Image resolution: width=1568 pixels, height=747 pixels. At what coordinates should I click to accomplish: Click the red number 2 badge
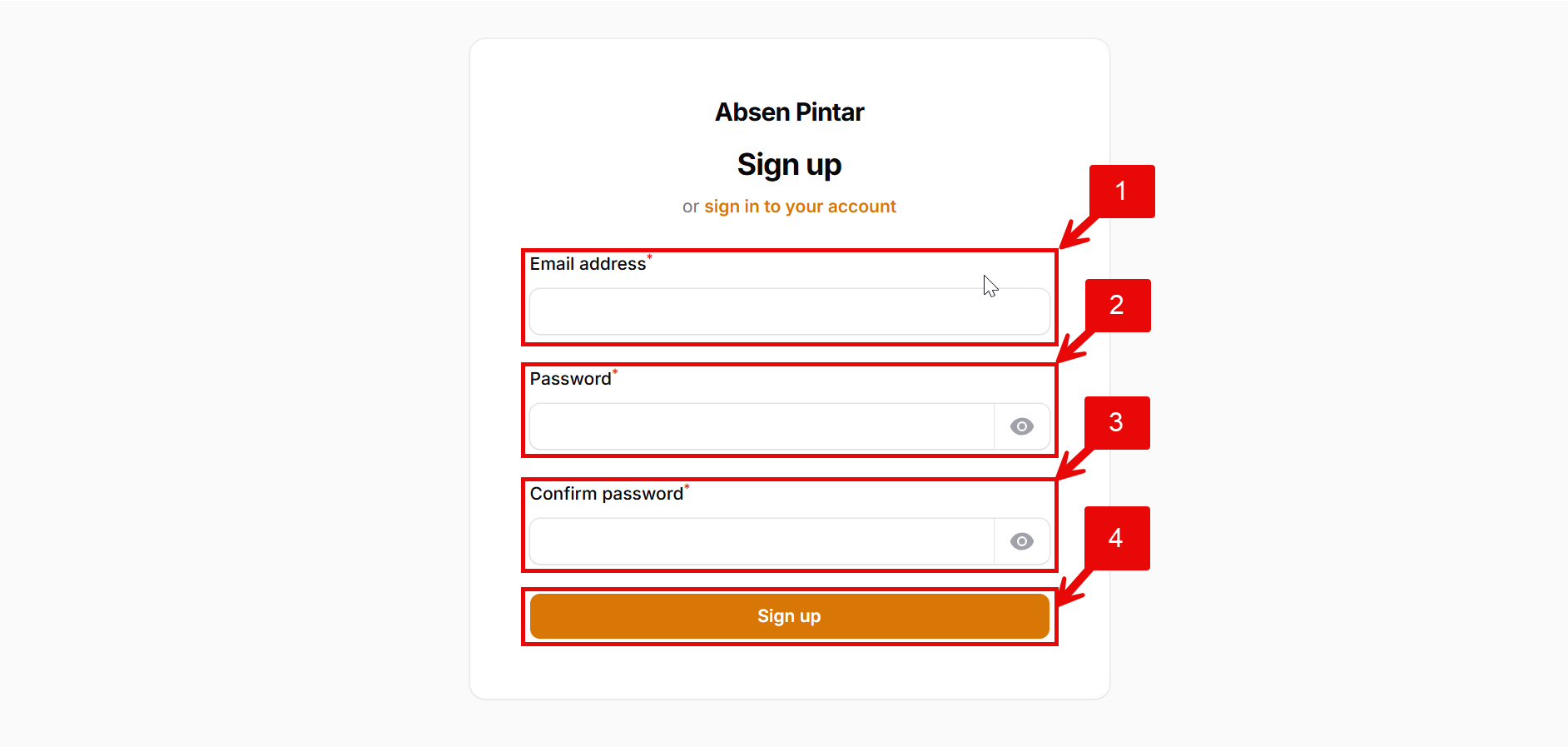[1117, 306]
